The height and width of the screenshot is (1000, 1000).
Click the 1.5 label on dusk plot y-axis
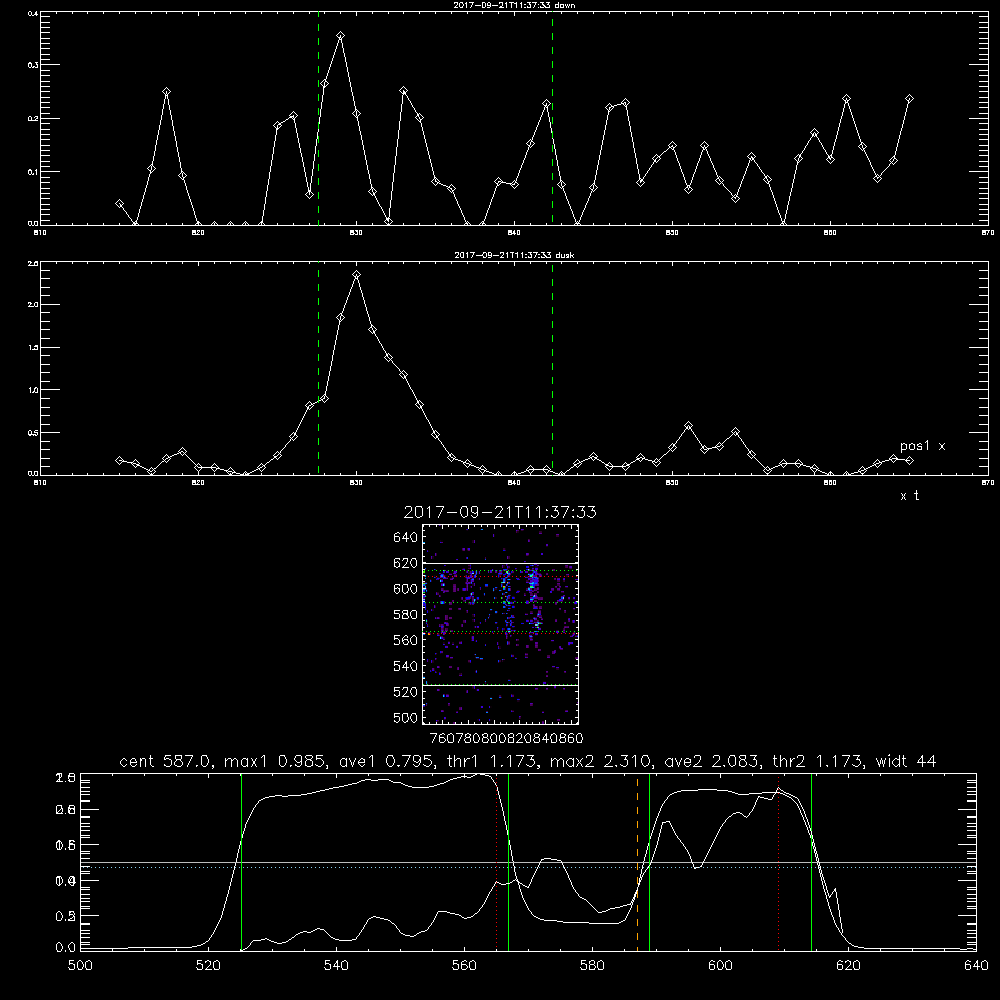tap(33, 348)
